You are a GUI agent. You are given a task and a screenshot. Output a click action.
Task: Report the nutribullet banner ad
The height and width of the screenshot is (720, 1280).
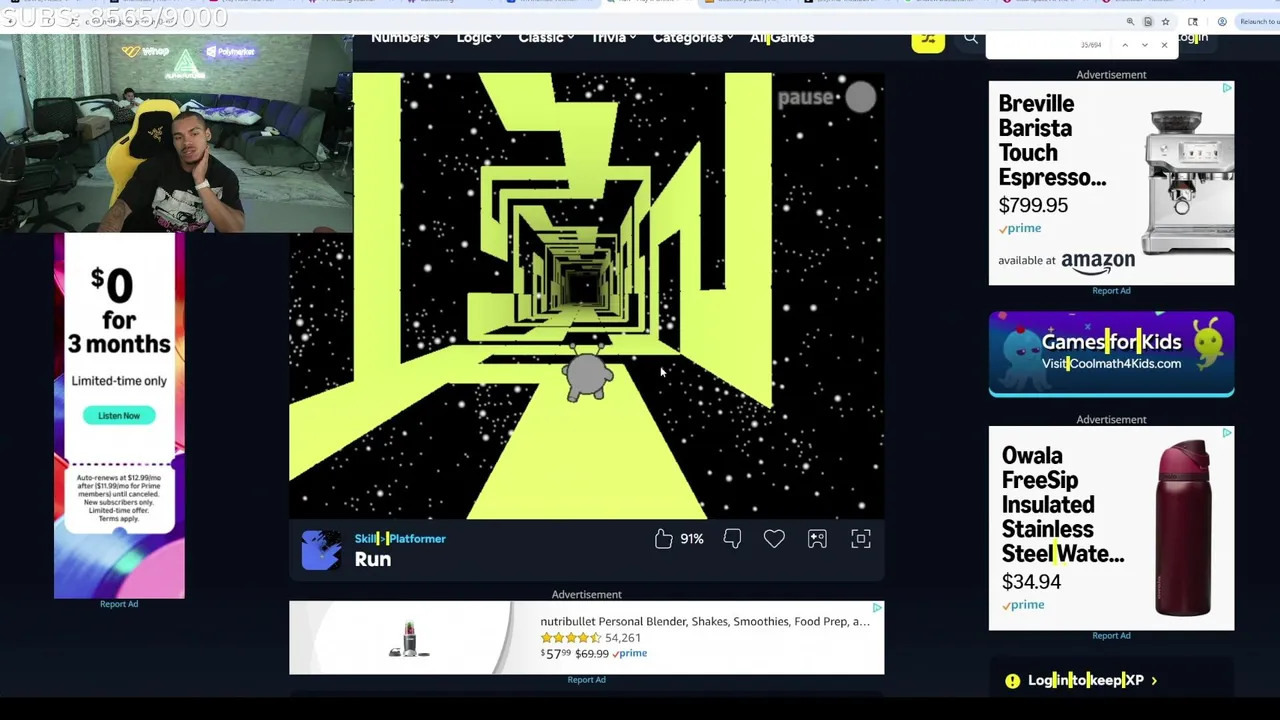tap(586, 680)
